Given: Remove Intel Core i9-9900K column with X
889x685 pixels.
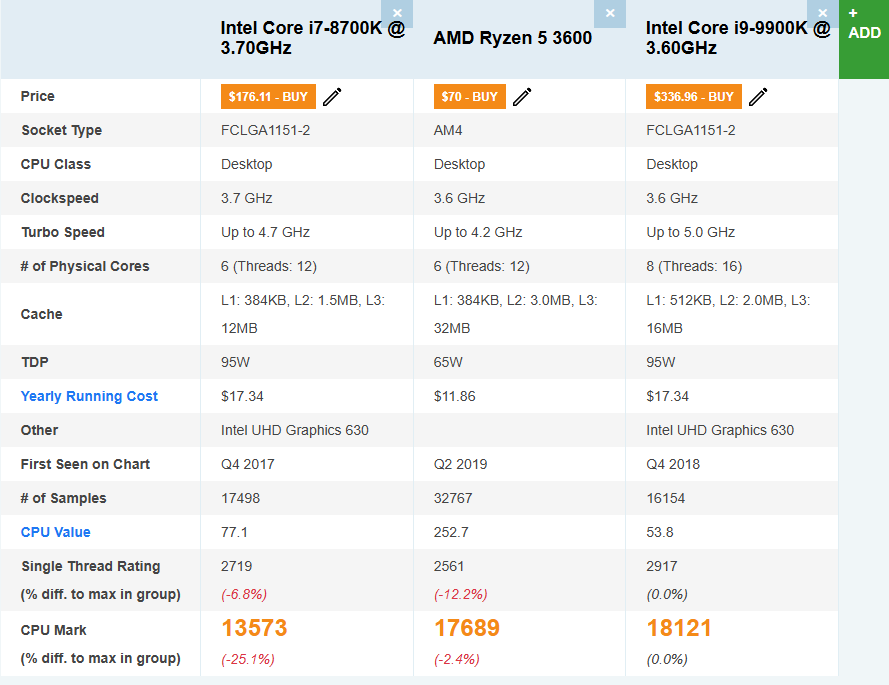Looking at the screenshot, I should point(823,13).
